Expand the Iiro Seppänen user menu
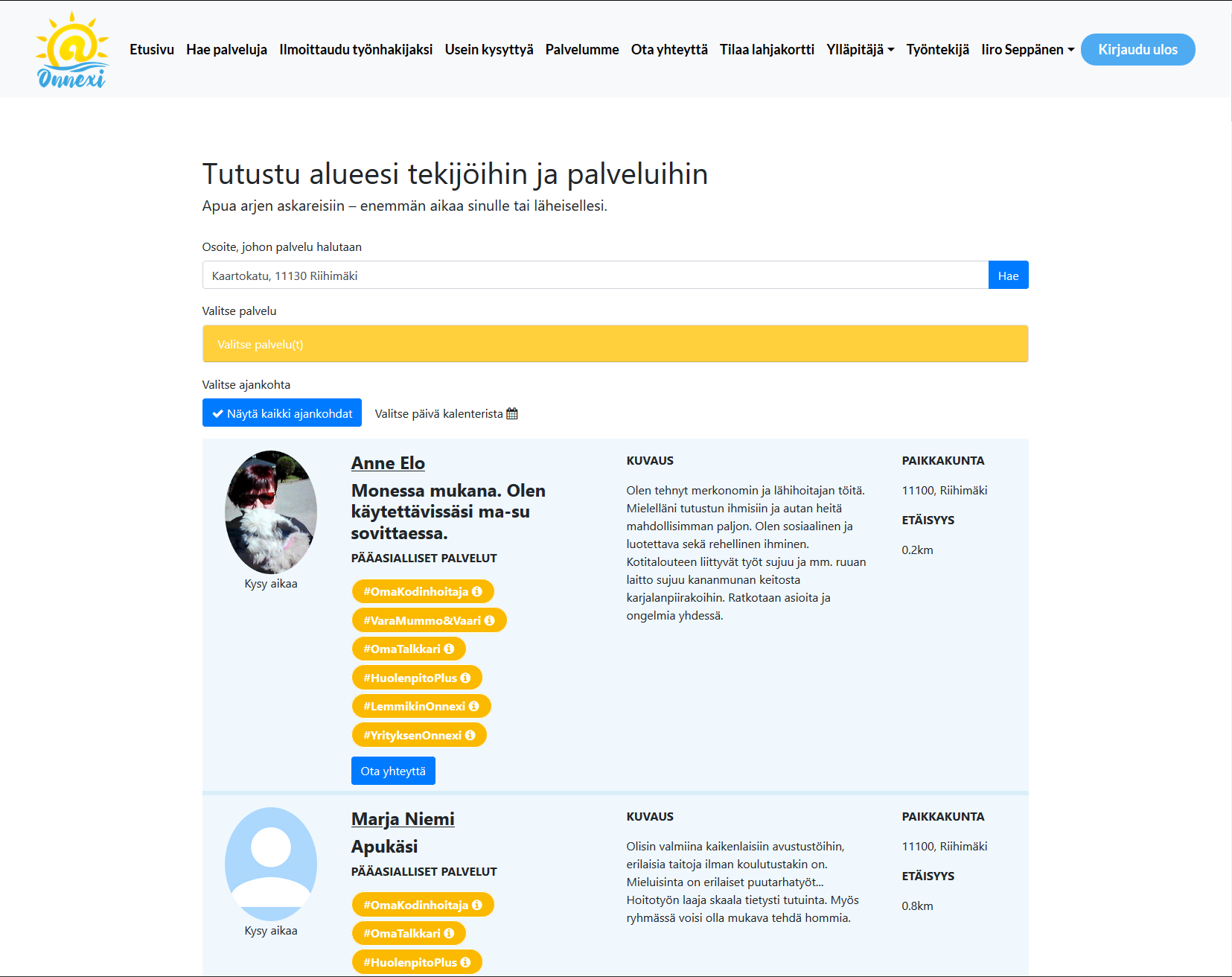The width and height of the screenshot is (1232, 977). pos(1027,50)
